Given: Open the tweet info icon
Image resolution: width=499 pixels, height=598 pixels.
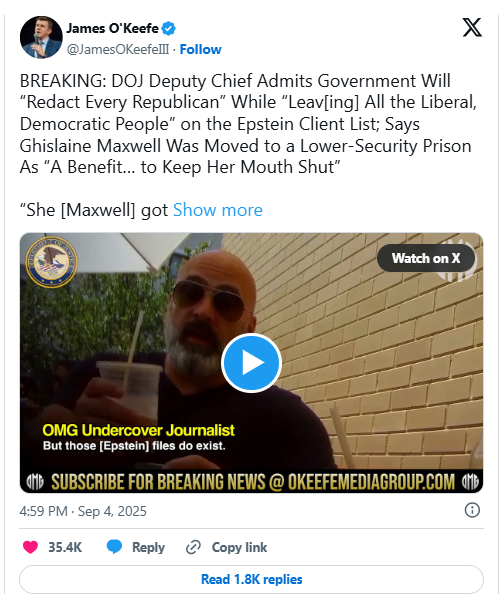Looking at the screenshot, I should click(472, 510).
